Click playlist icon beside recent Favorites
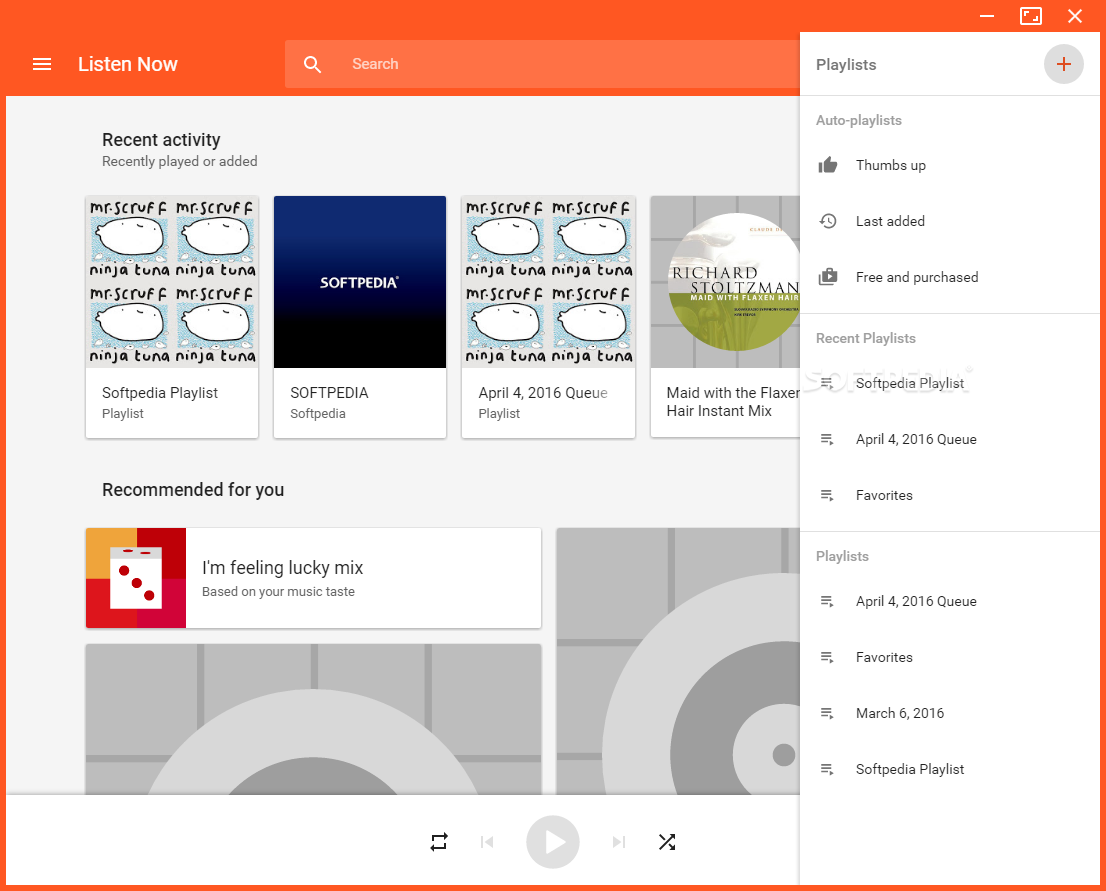This screenshot has width=1106, height=891. tap(827, 495)
